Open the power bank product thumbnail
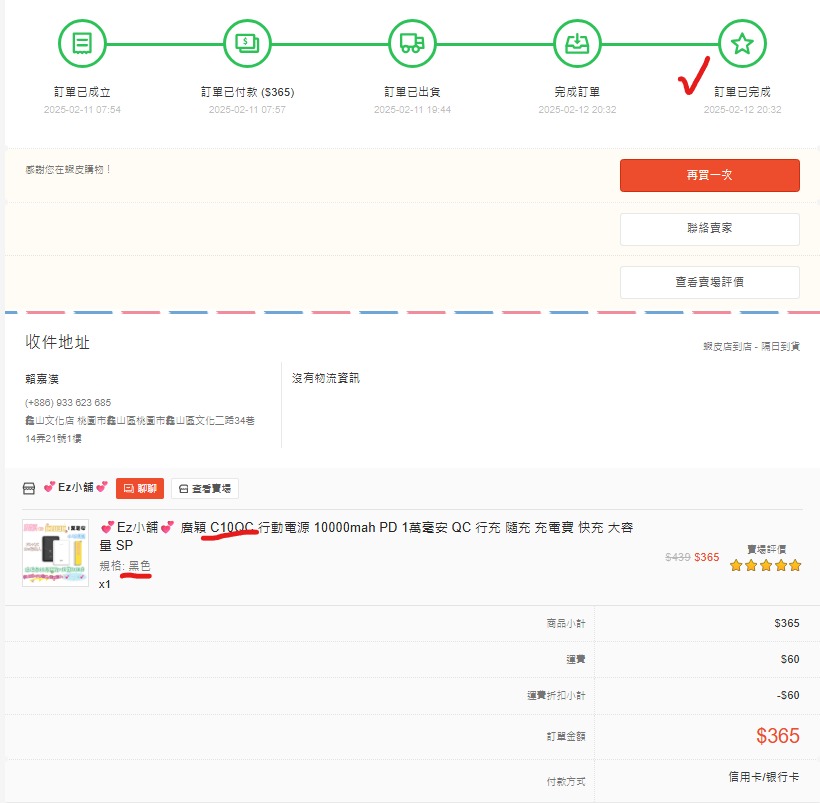The height and width of the screenshot is (803, 820). click(x=56, y=552)
